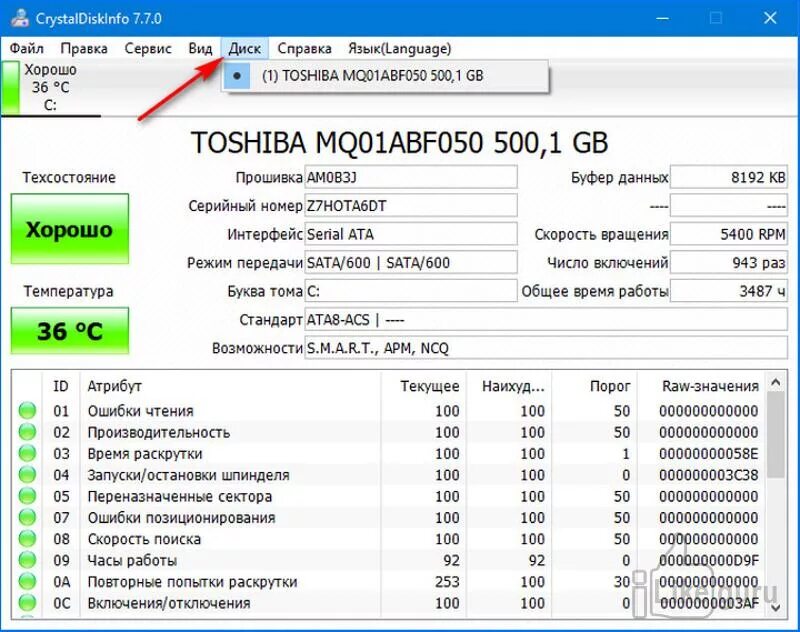
Task: Click the Число включений 943 раз field
Action: click(729, 263)
